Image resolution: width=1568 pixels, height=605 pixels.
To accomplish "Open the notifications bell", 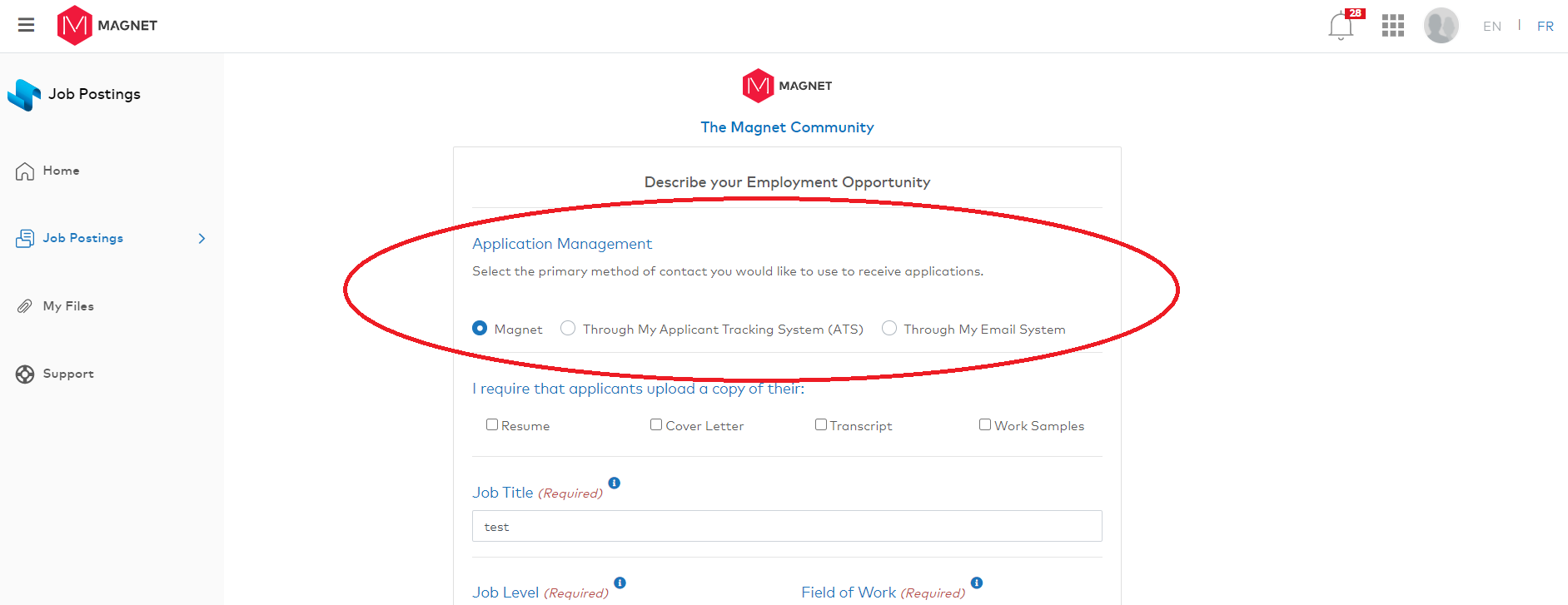I will (1340, 27).
